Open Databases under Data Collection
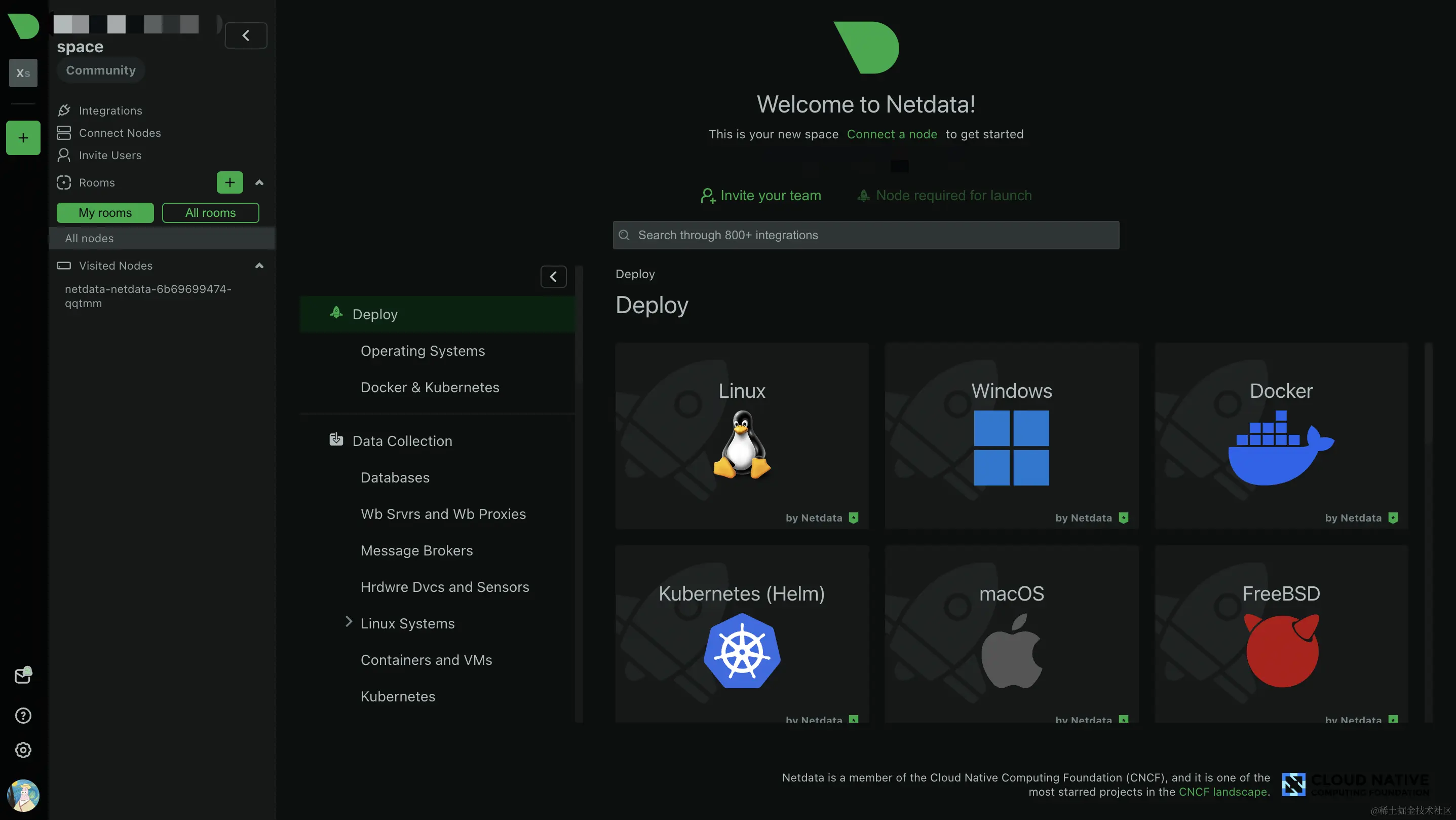Image resolution: width=1456 pixels, height=820 pixels. 395,477
